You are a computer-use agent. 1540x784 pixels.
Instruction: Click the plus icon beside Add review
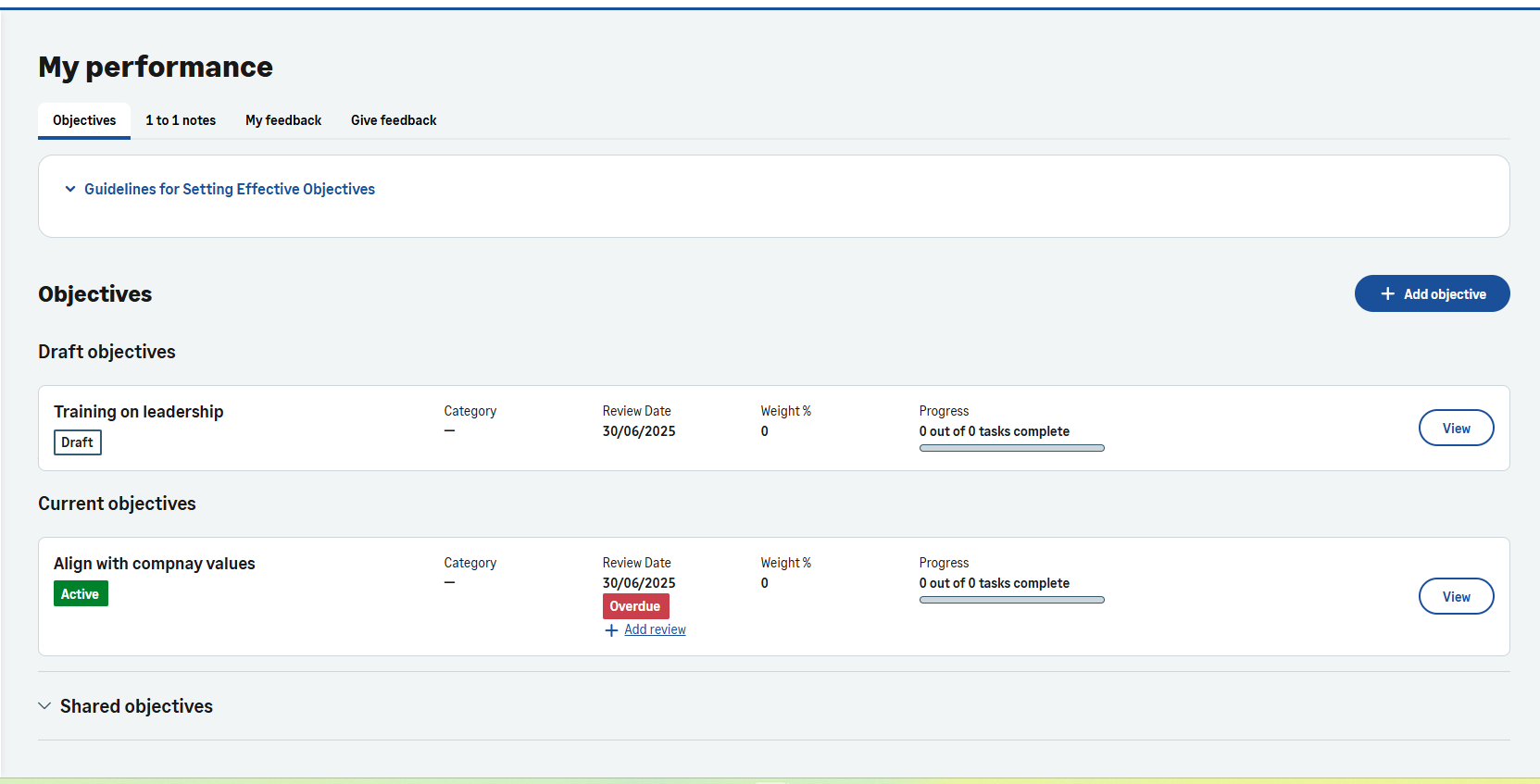tap(611, 630)
